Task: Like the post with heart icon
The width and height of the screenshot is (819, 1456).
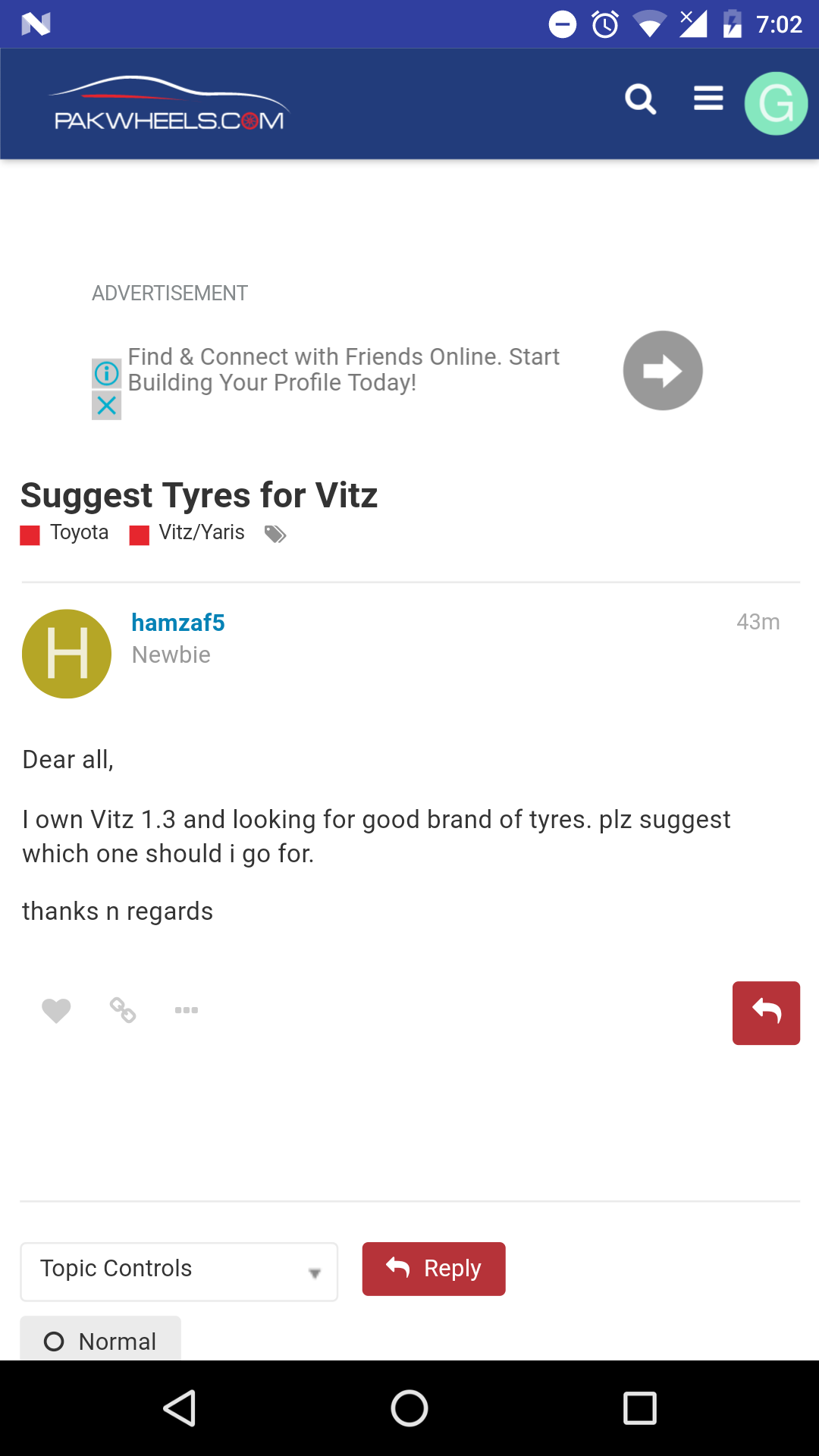Action: [56, 1010]
